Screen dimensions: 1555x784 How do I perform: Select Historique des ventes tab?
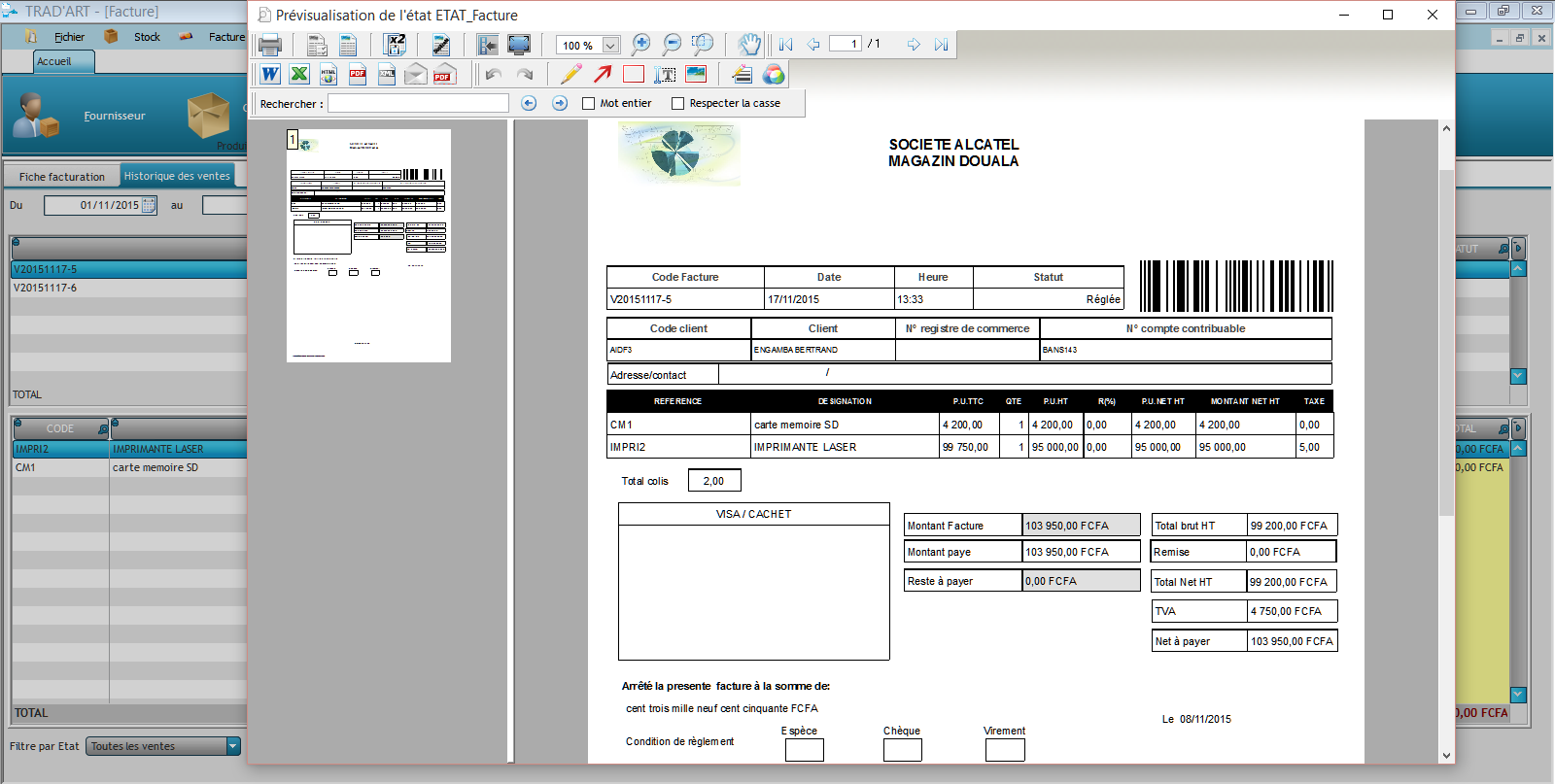pos(177,176)
